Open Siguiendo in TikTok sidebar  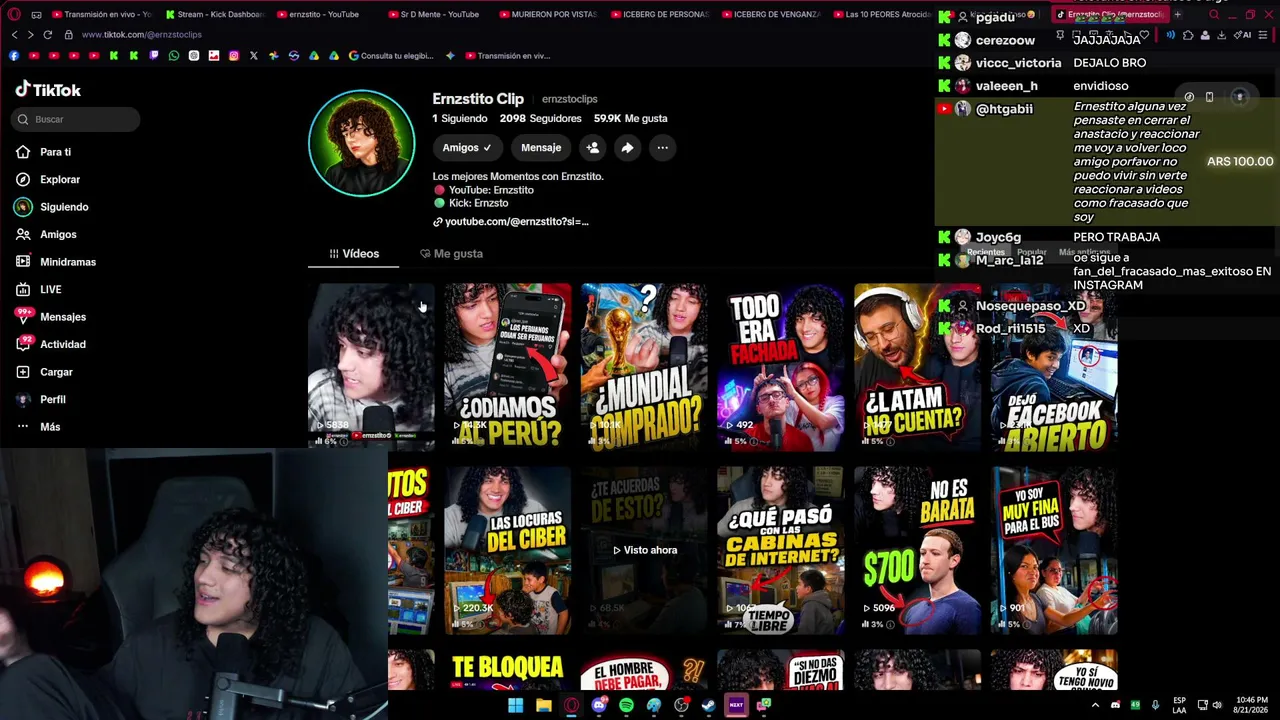click(52, 207)
